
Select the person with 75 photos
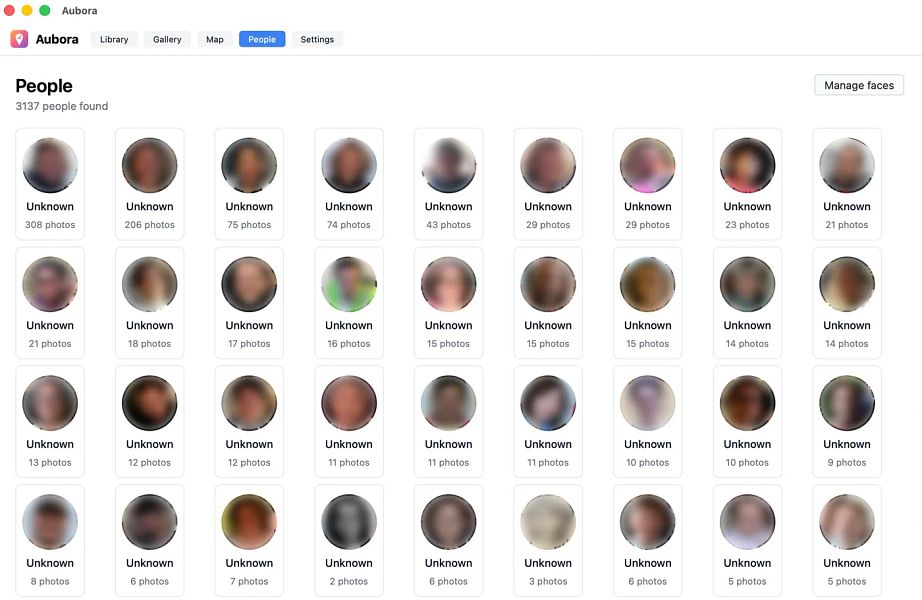tap(249, 184)
